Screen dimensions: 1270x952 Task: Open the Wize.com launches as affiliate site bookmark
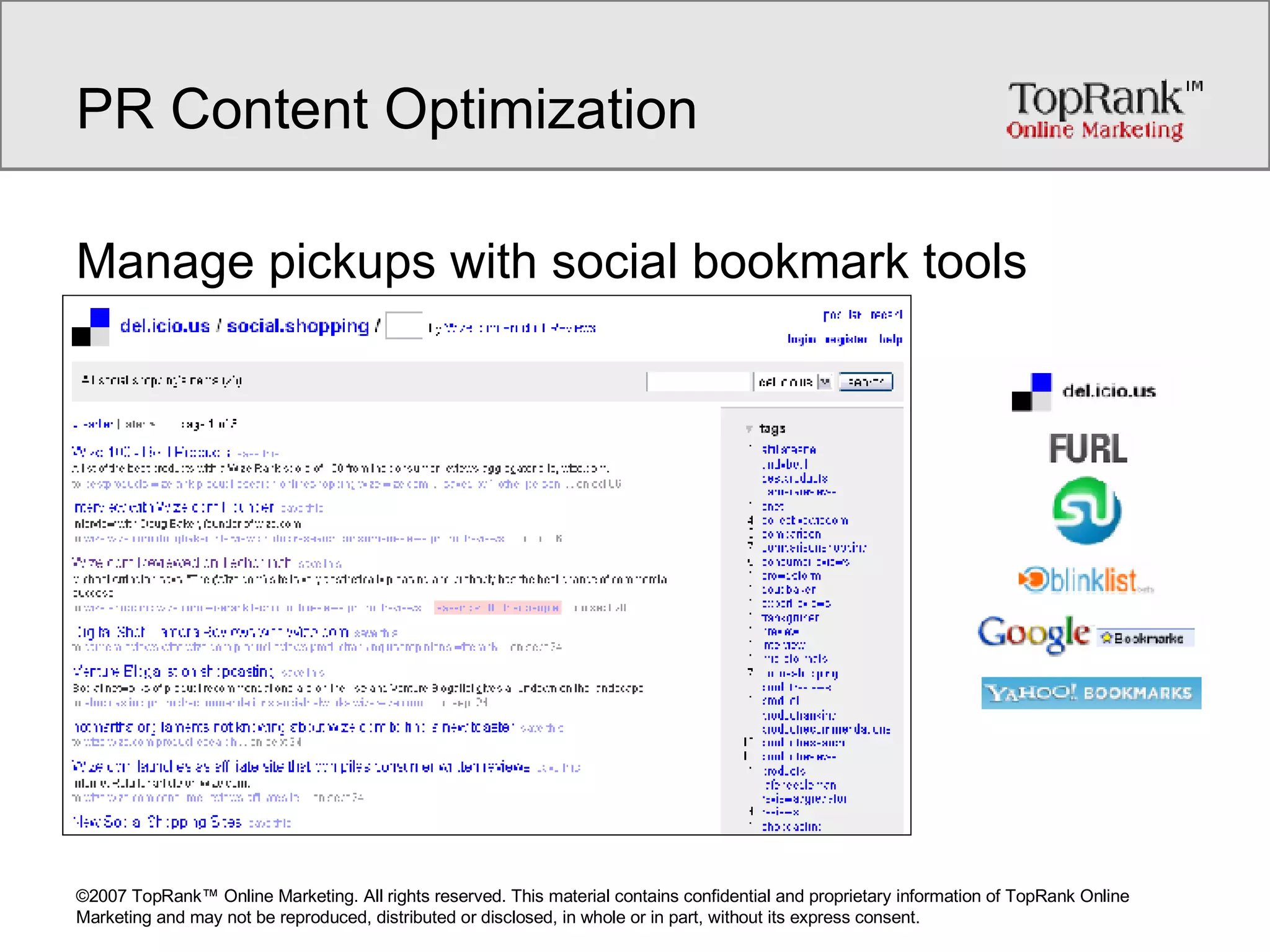click(x=301, y=767)
